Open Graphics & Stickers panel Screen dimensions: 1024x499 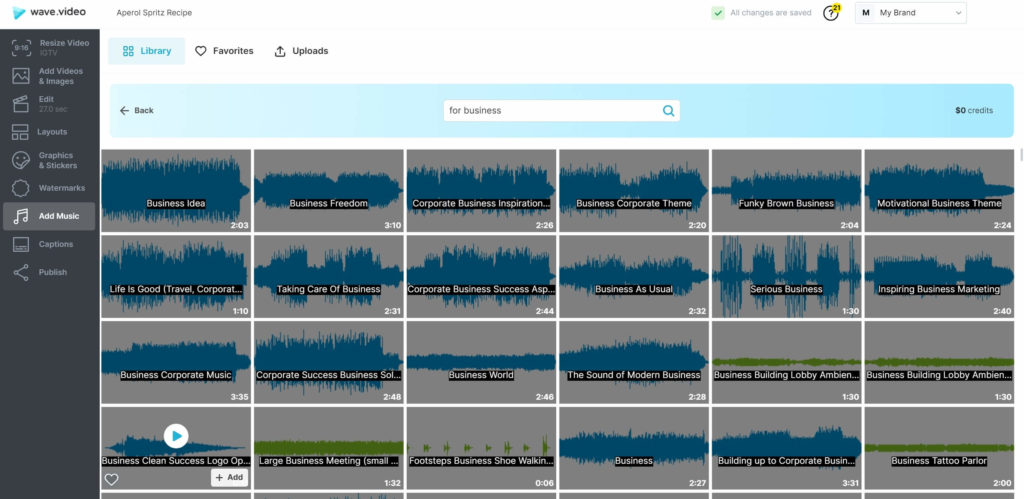(50, 160)
